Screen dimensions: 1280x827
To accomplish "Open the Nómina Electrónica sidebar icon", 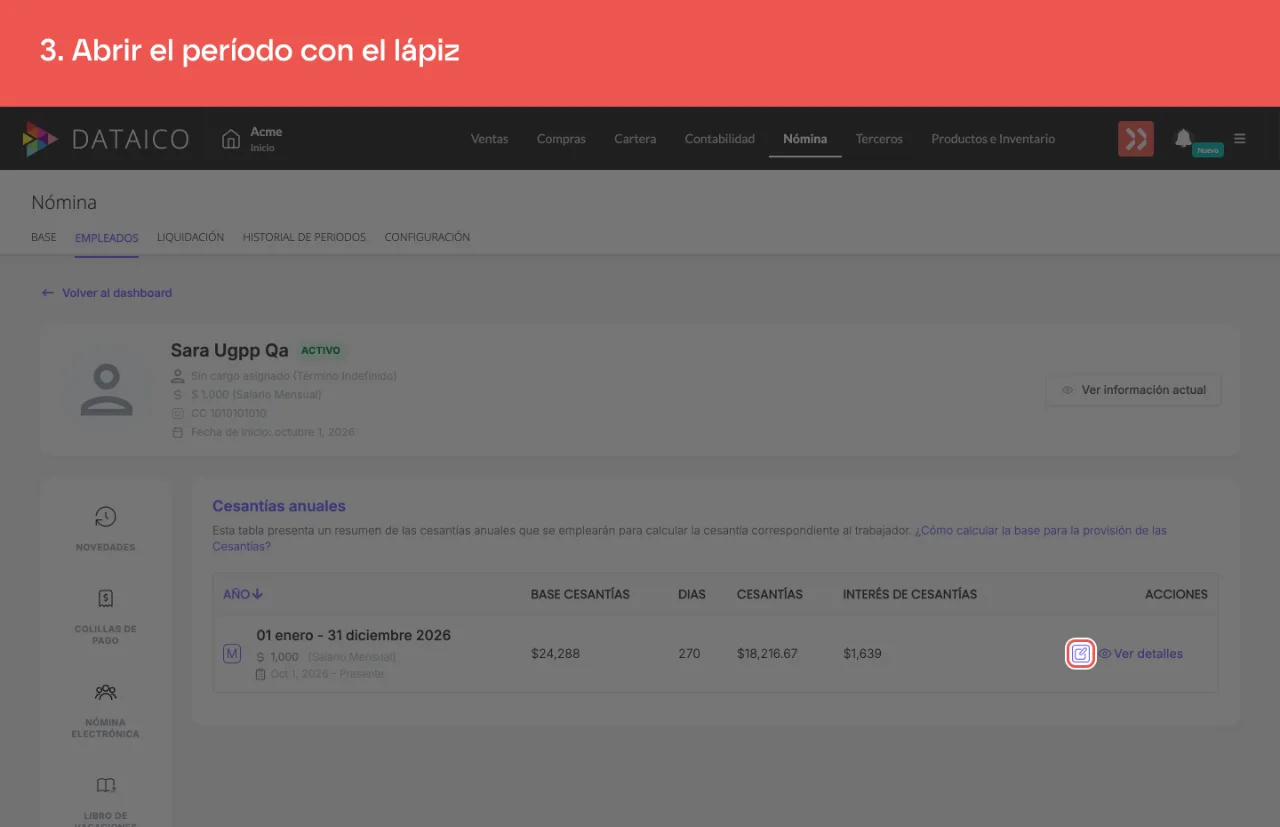I will point(105,692).
